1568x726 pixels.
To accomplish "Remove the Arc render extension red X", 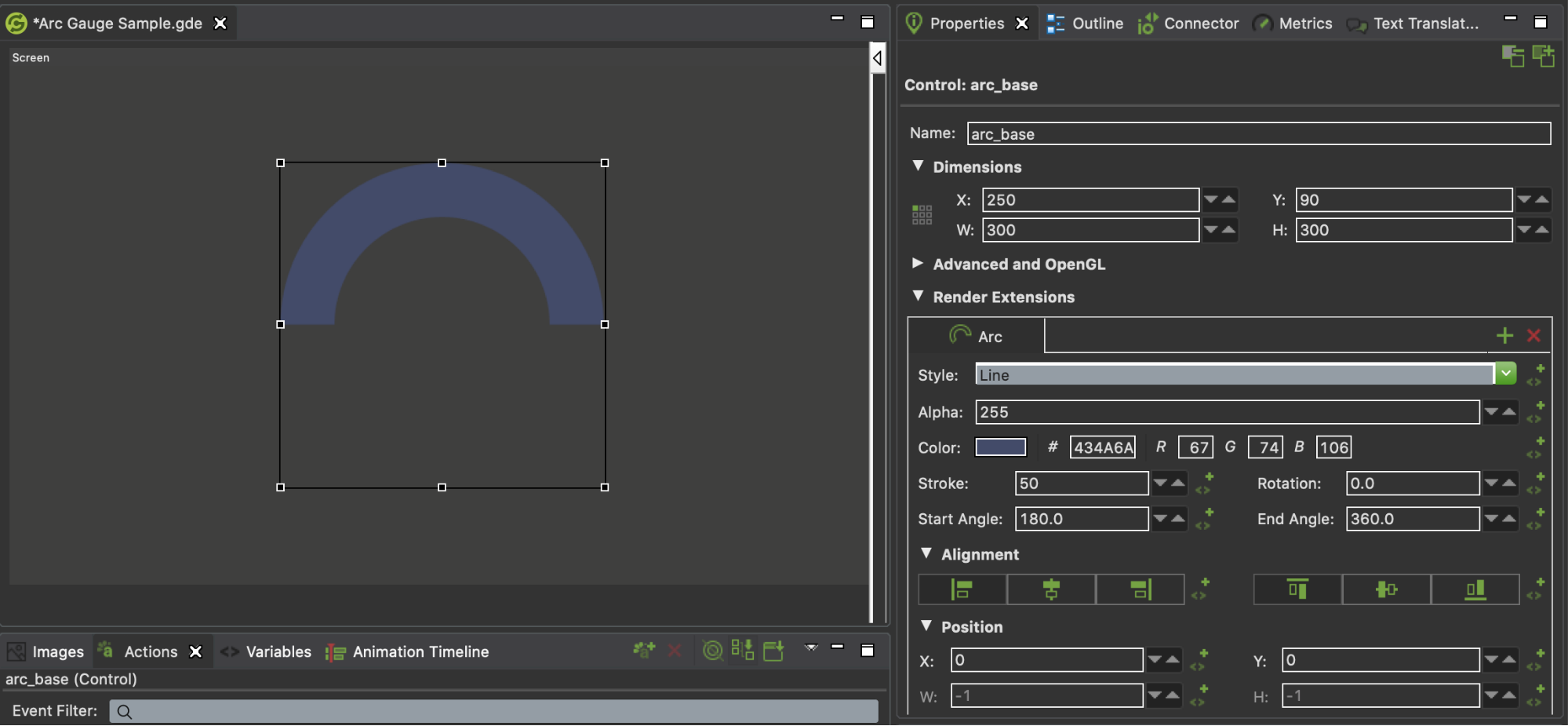I will [x=1533, y=336].
